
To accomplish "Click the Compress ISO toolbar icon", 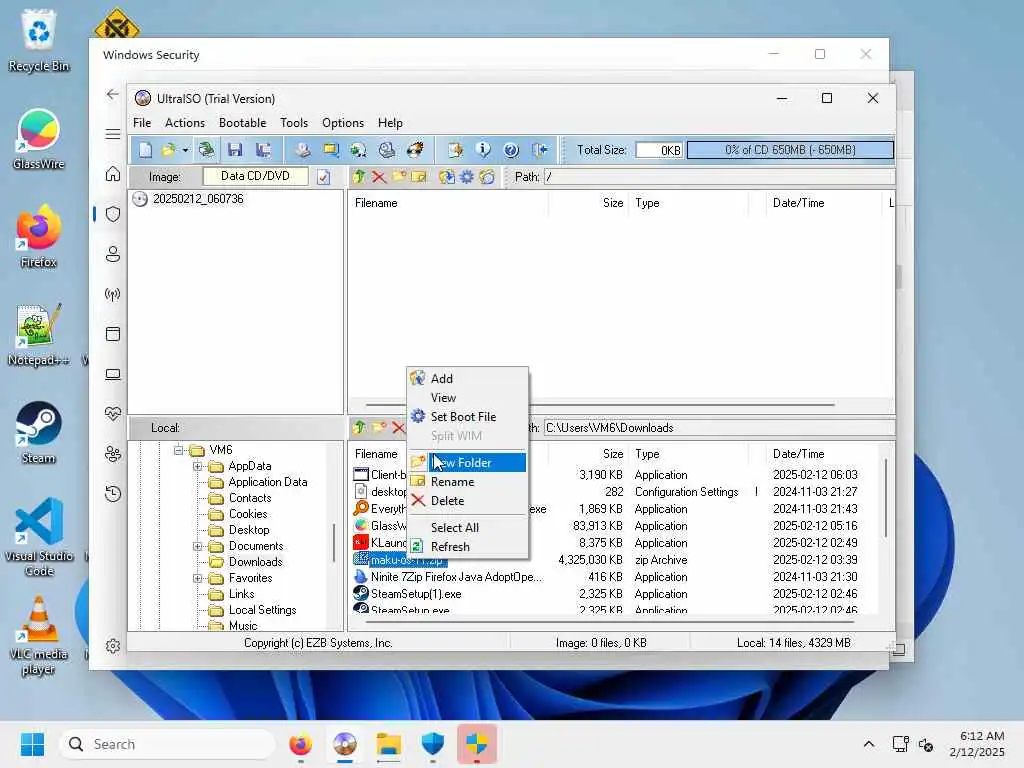I will coord(331,150).
